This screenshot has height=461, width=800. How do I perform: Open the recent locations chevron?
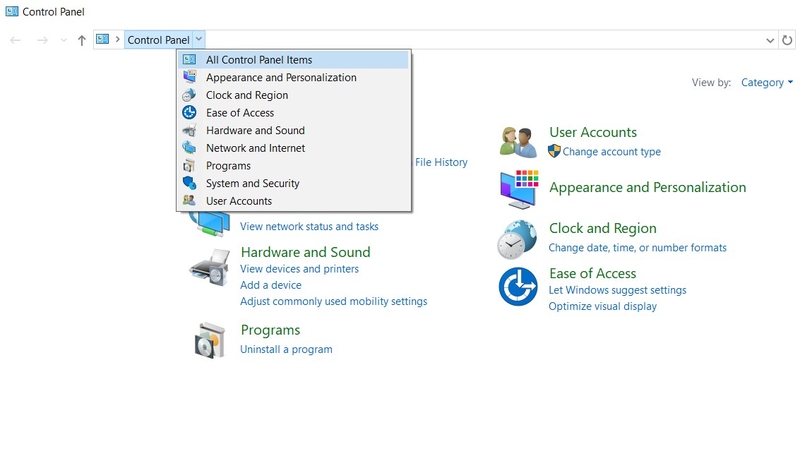tap(63, 40)
